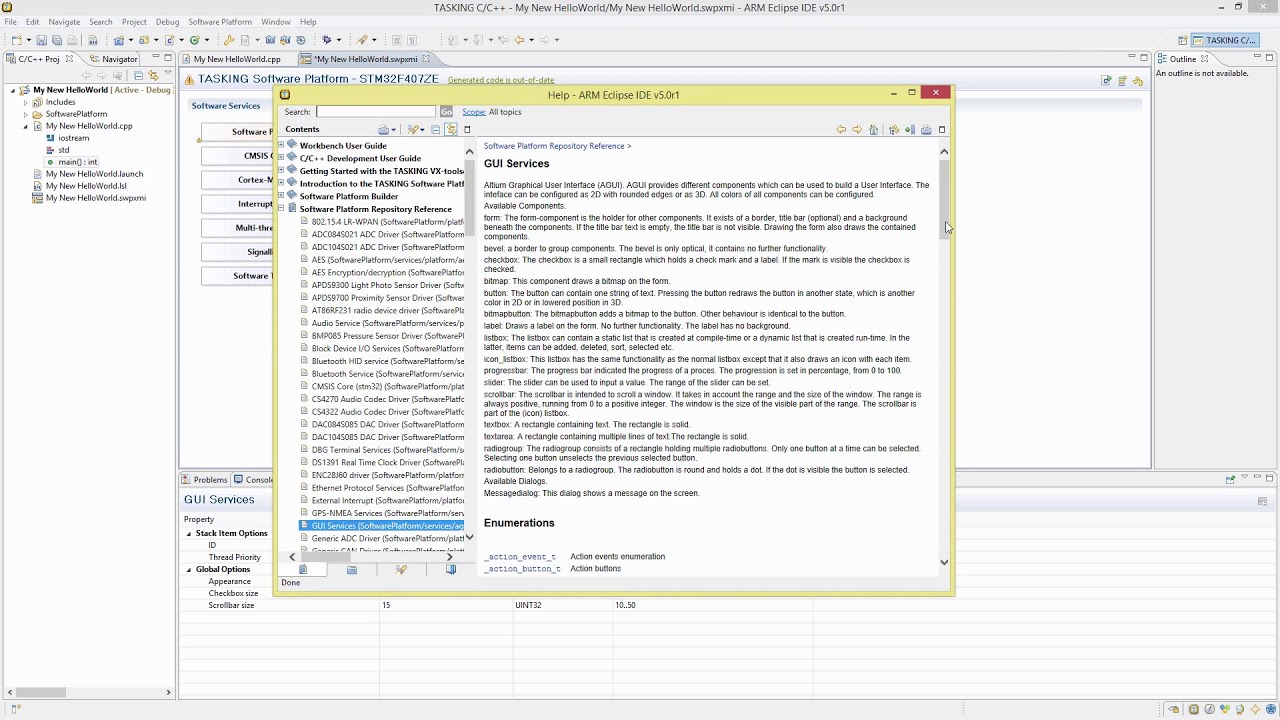
Task: Open the Scope link in Help
Action: coord(474,112)
